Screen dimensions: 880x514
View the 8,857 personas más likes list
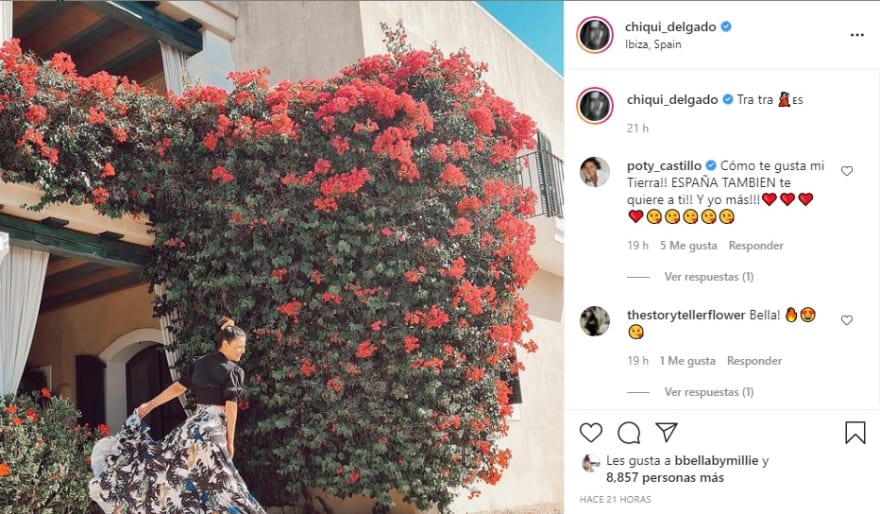665,478
